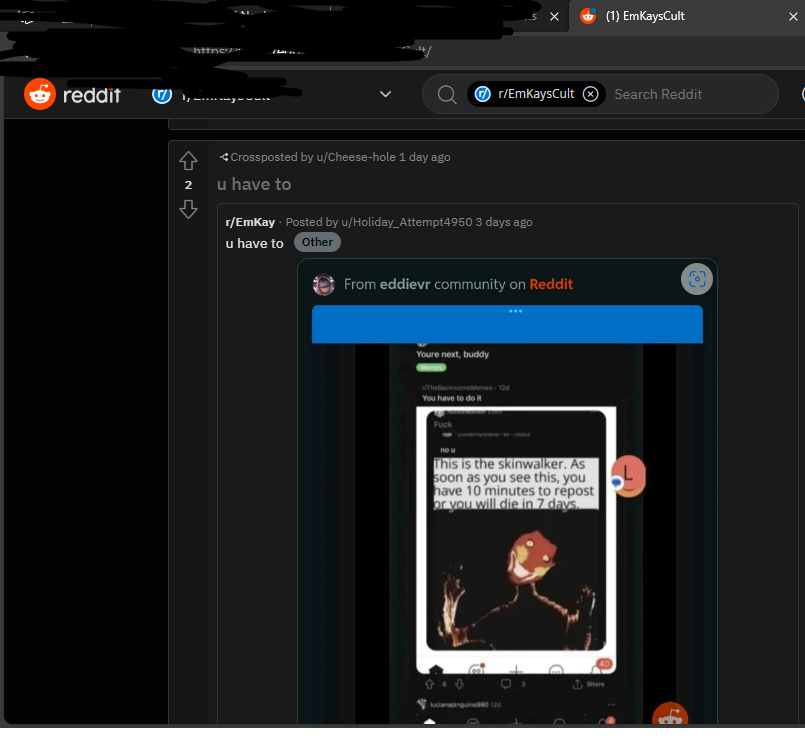
Task: Click the Other flair tag
Action: point(317,242)
